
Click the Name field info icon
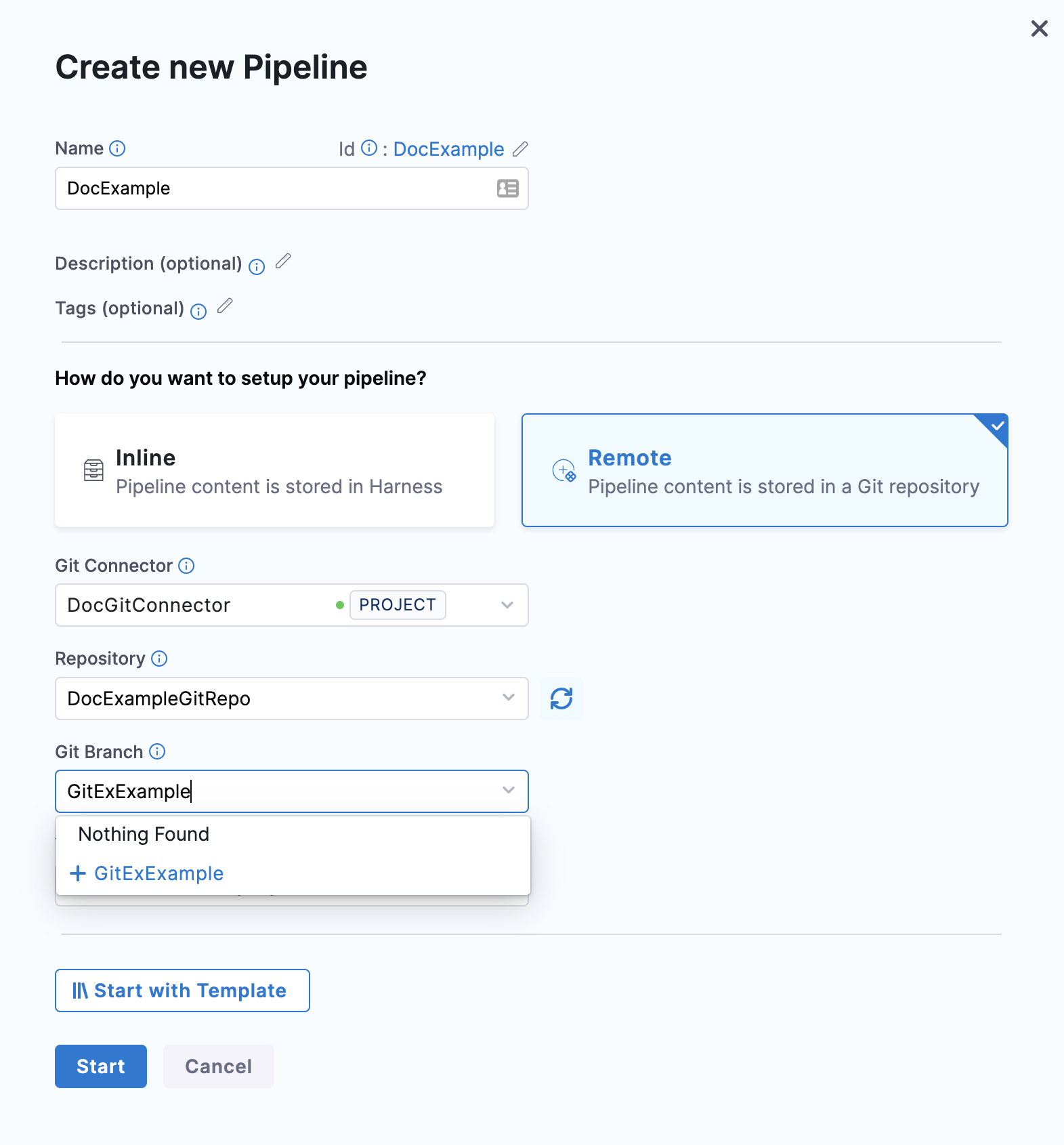pos(117,148)
